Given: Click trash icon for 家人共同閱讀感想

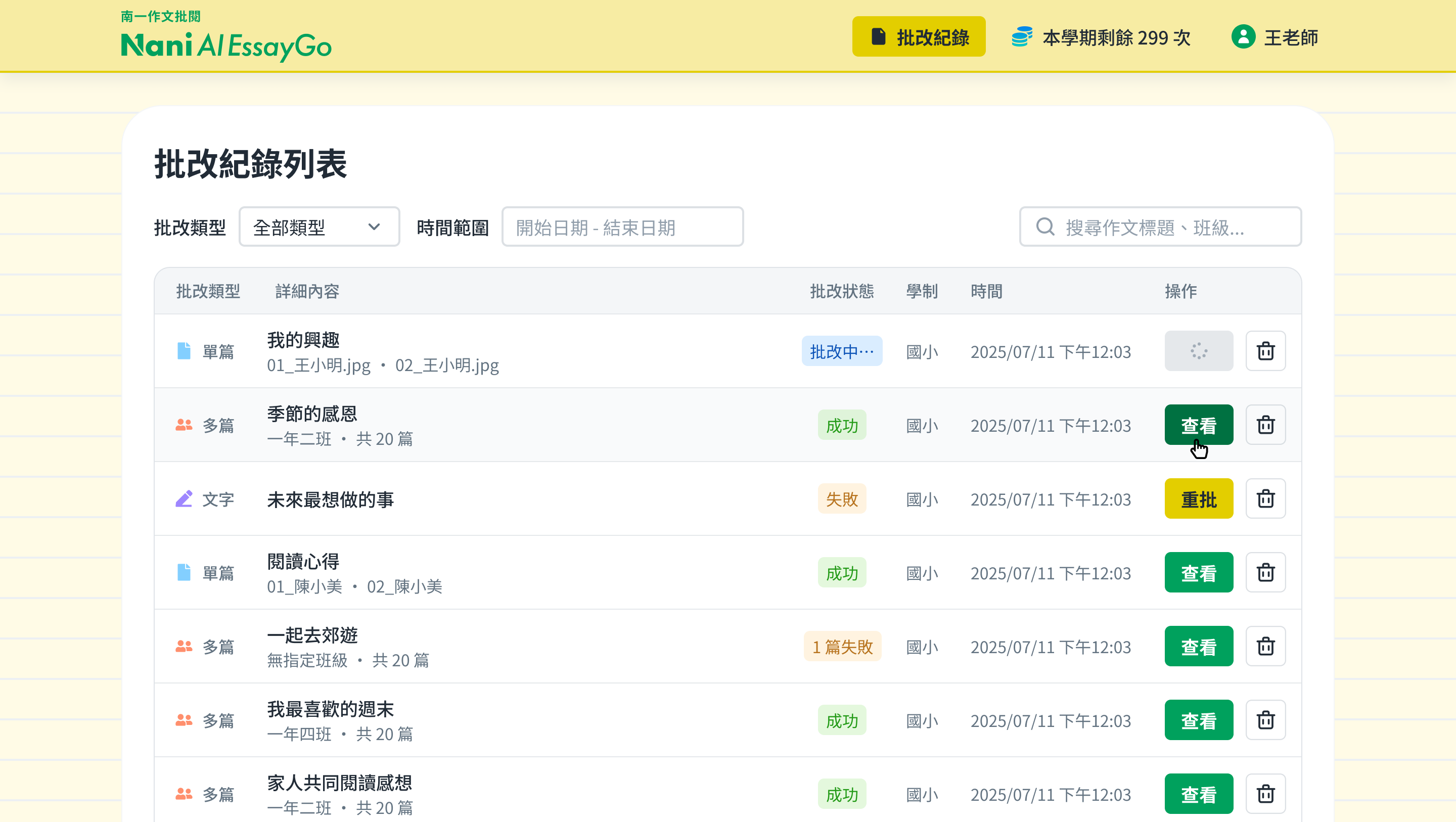Looking at the screenshot, I should [1265, 794].
